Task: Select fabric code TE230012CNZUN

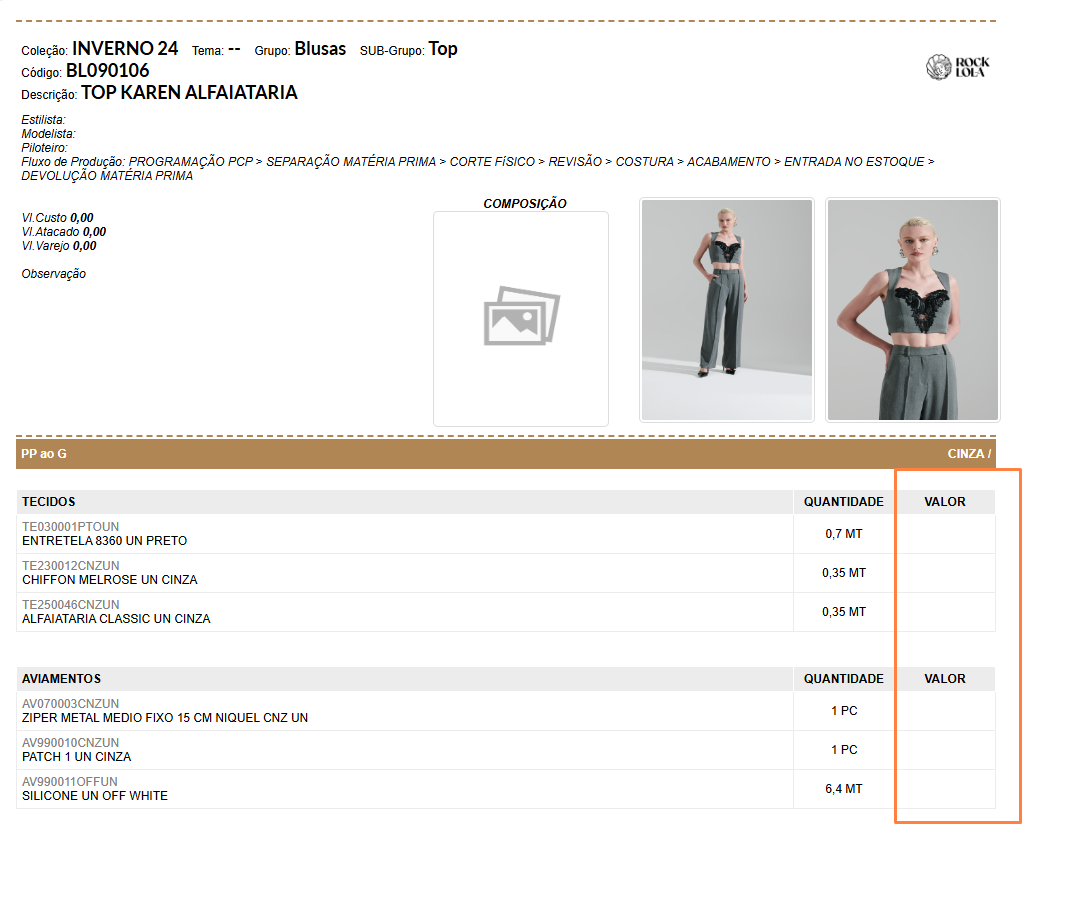Action: (70, 566)
